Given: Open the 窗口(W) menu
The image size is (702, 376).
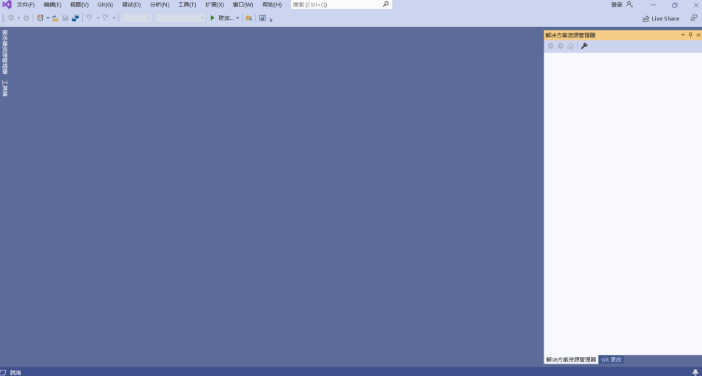Looking at the screenshot, I should 243,4.
